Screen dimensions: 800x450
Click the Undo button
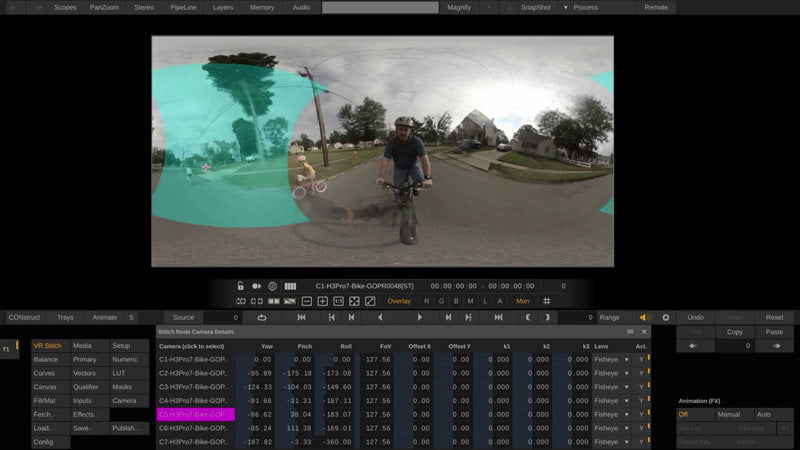(x=695, y=317)
